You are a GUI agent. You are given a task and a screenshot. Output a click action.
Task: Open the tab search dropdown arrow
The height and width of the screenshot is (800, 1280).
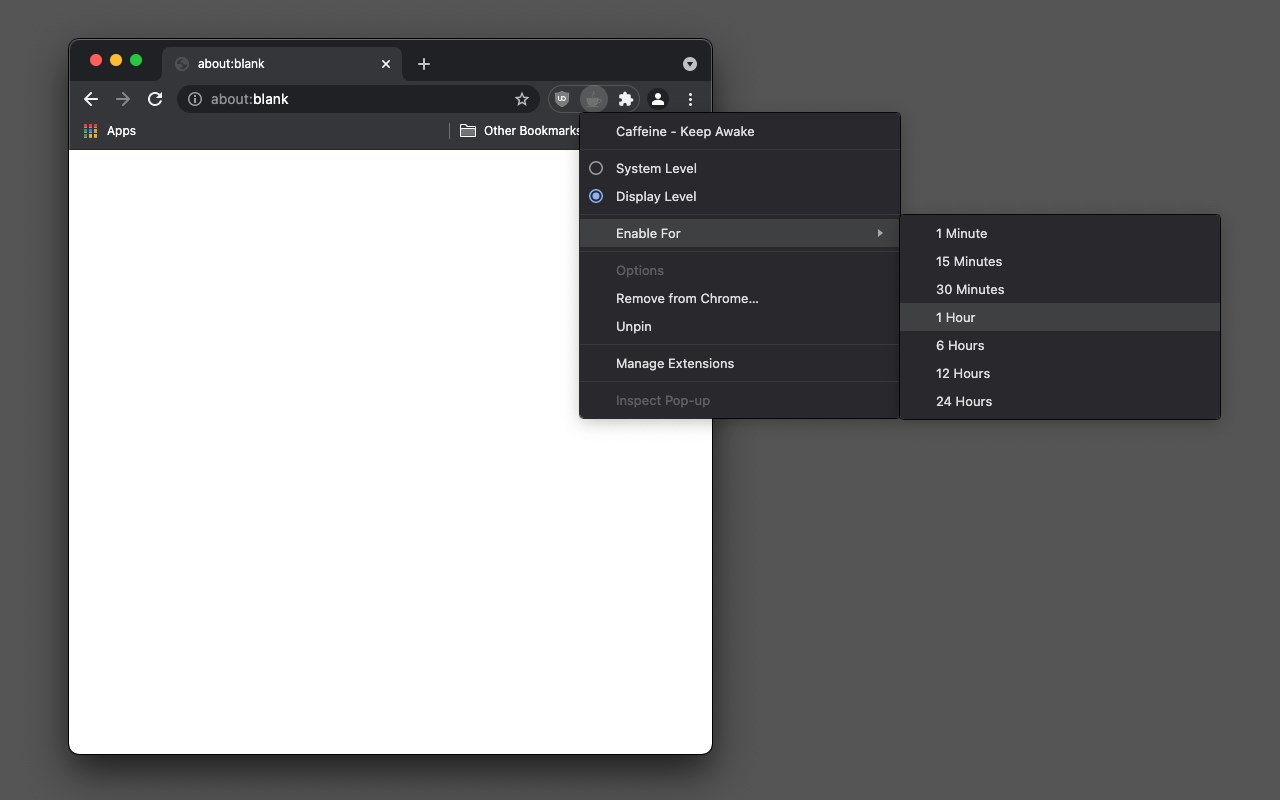(x=690, y=64)
